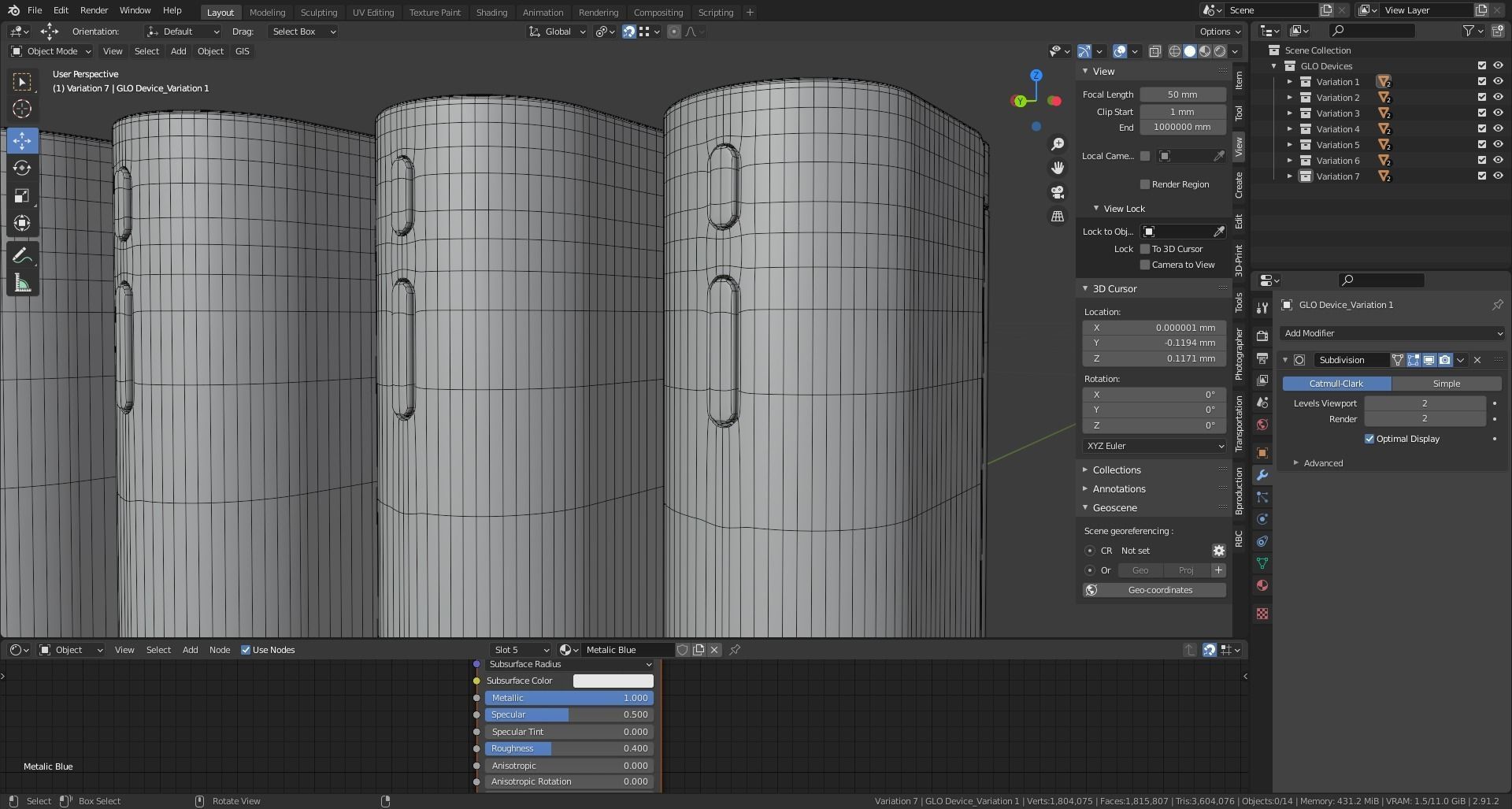Expand the Annotations panel
Image resolution: width=1512 pixels, height=809 pixels.
click(x=1118, y=489)
